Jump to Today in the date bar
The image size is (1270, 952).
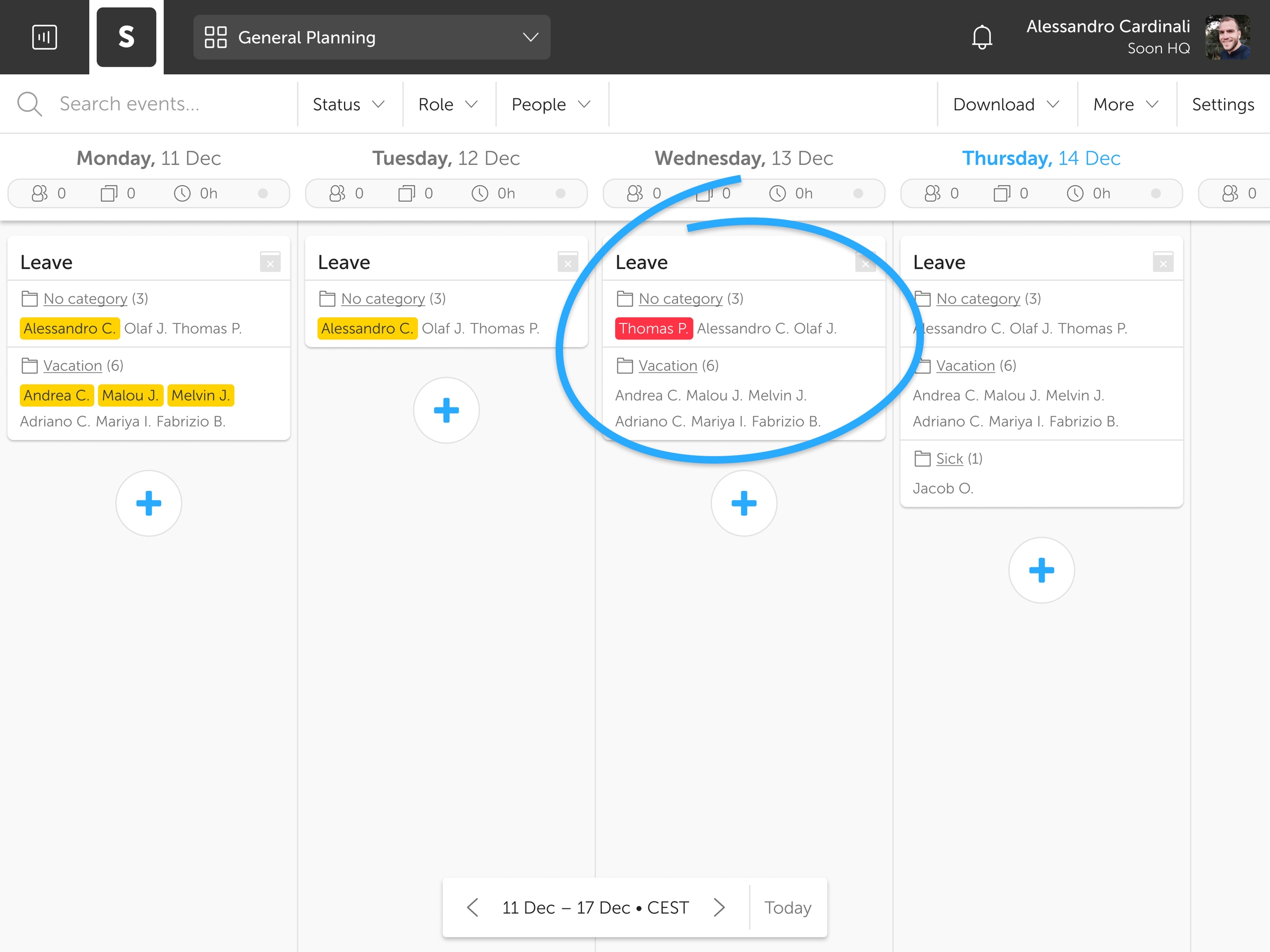tap(787, 907)
